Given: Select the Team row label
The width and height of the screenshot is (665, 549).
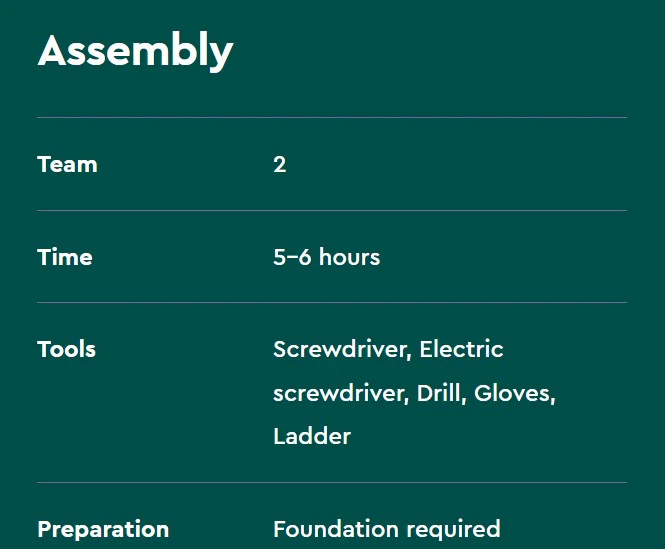Looking at the screenshot, I should click(67, 164).
